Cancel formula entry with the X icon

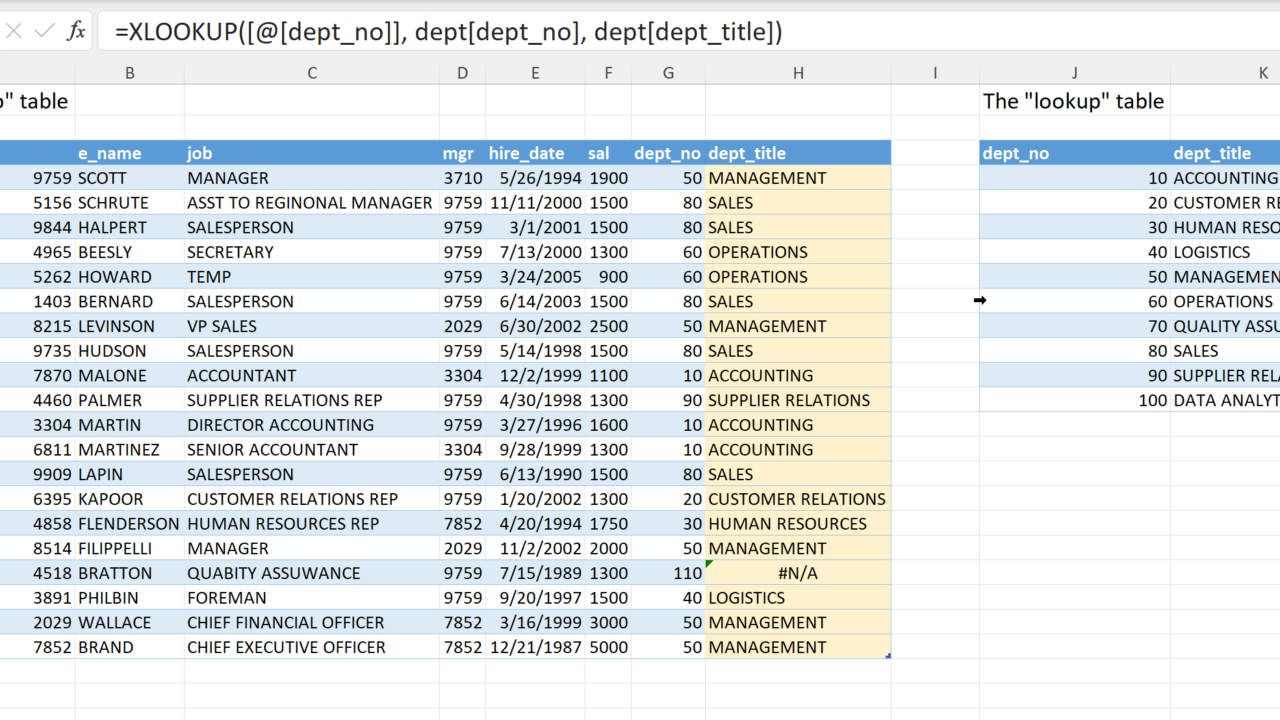click(14, 31)
